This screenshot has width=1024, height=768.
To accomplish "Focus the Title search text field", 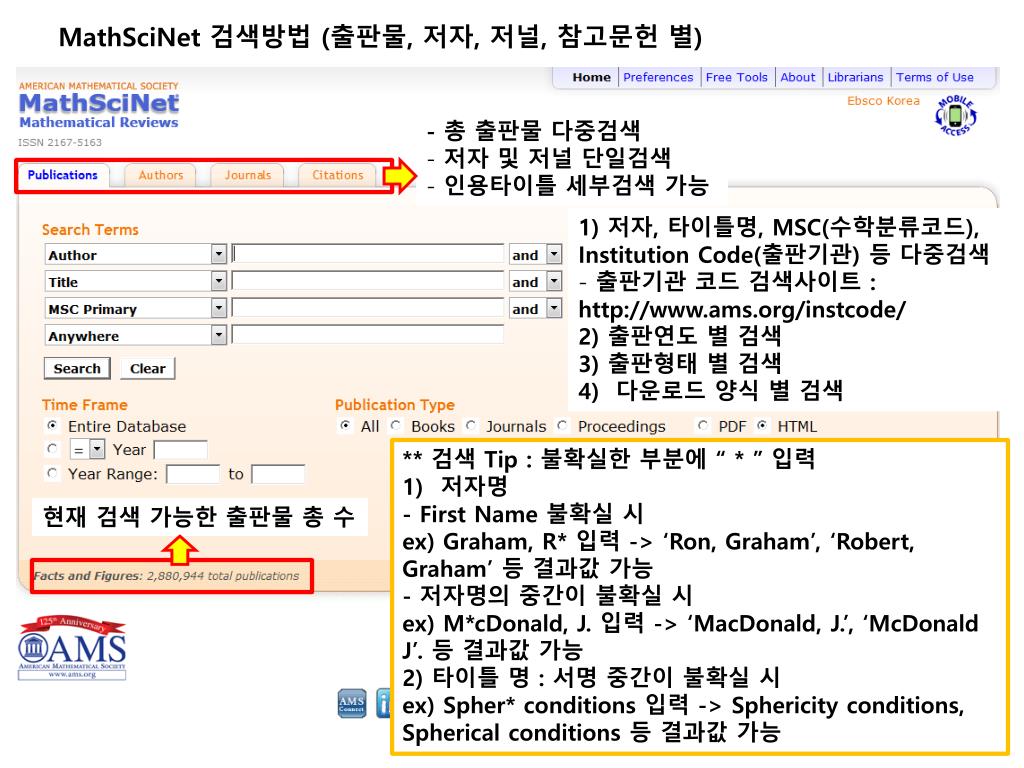I will pyautogui.click(x=368, y=281).
